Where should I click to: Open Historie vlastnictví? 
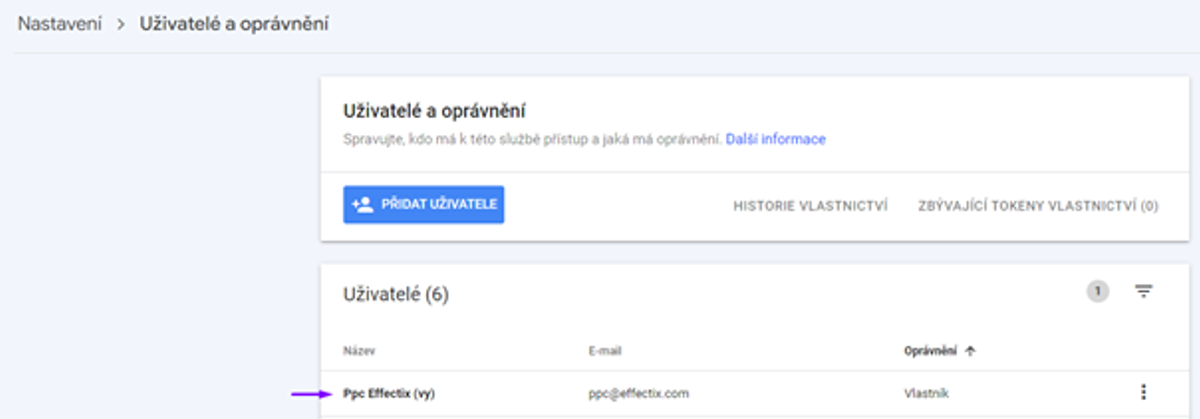point(811,206)
